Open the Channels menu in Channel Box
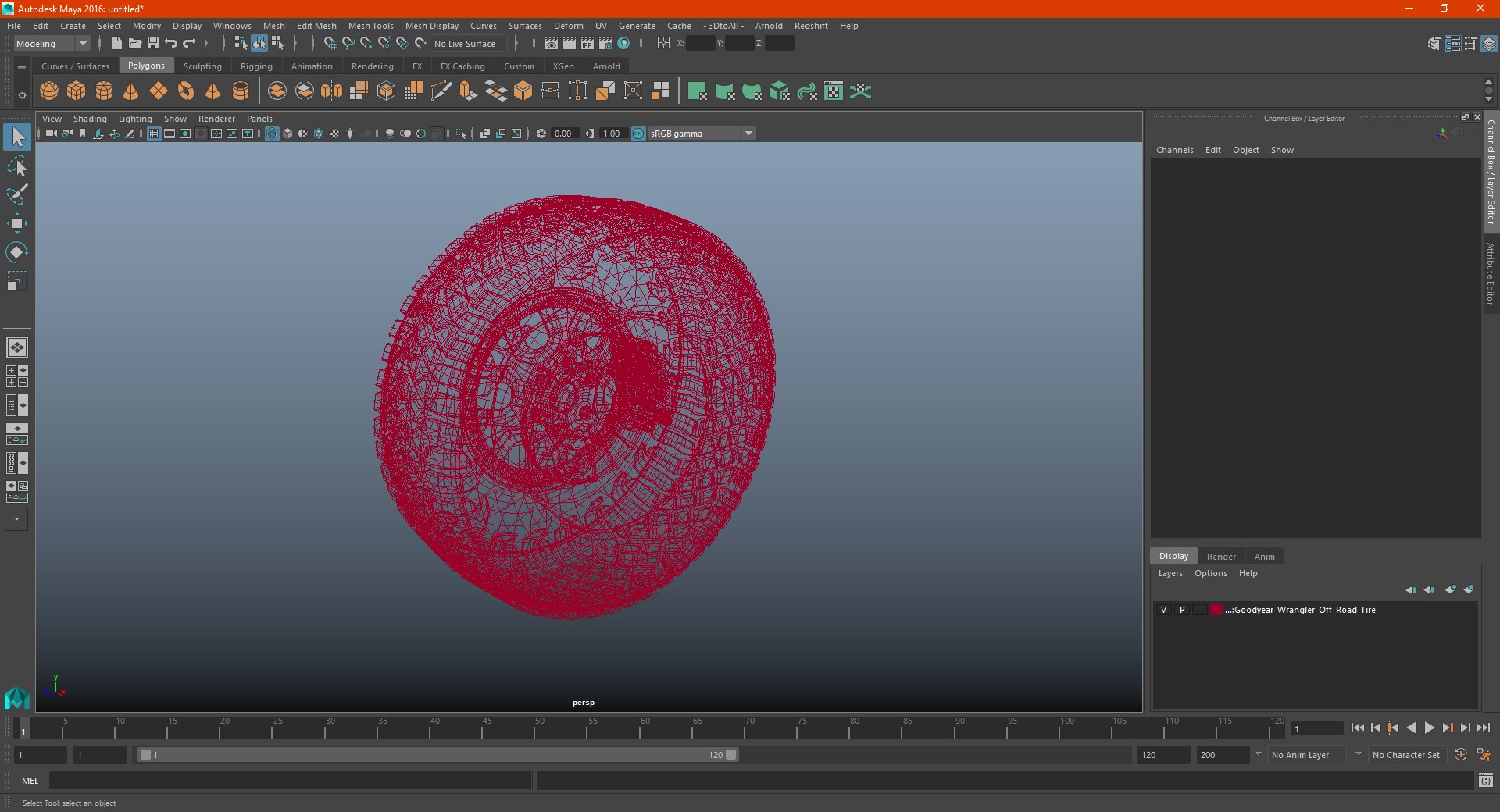This screenshot has height=812, width=1500. pyautogui.click(x=1174, y=150)
